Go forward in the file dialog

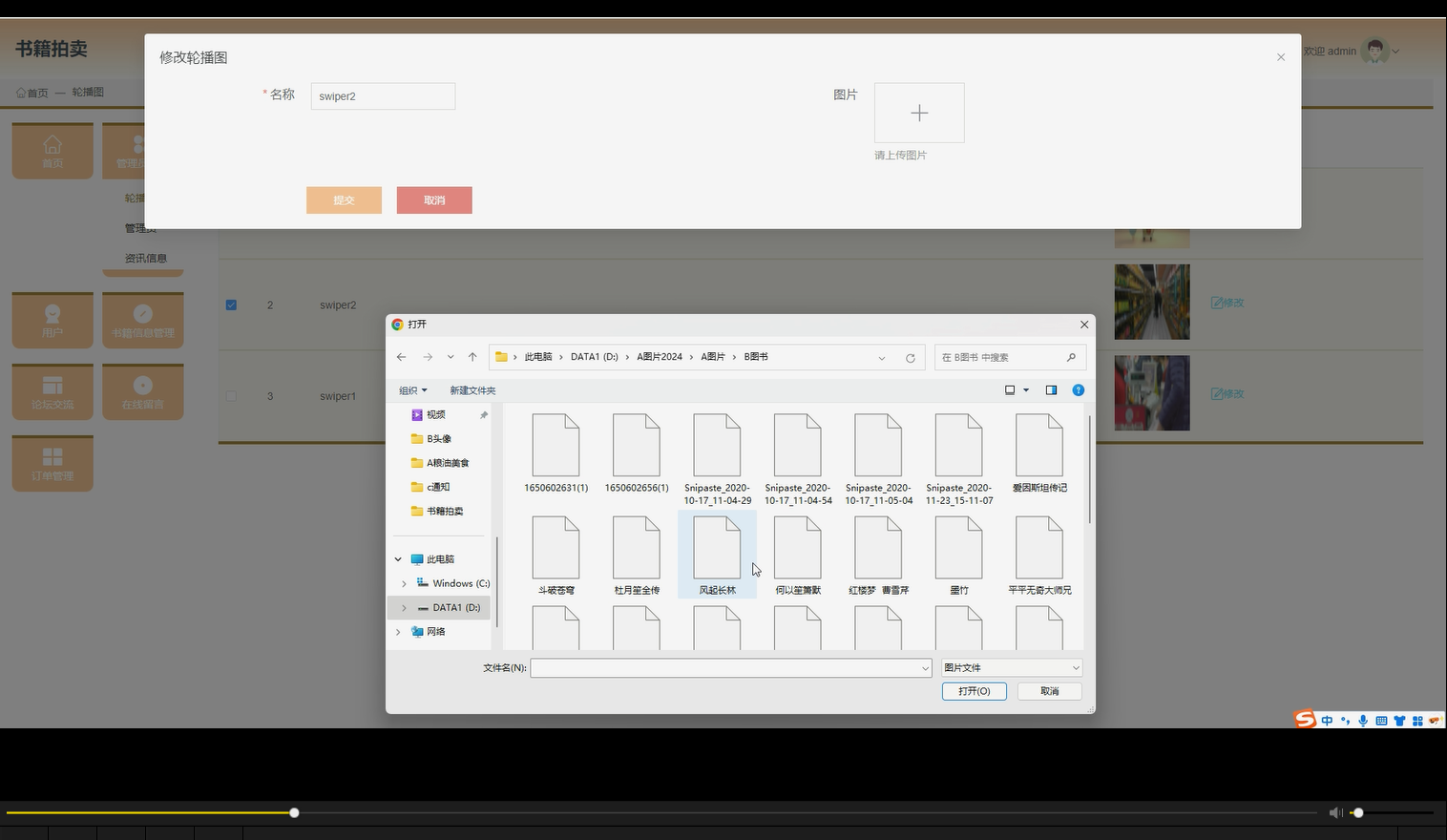428,357
